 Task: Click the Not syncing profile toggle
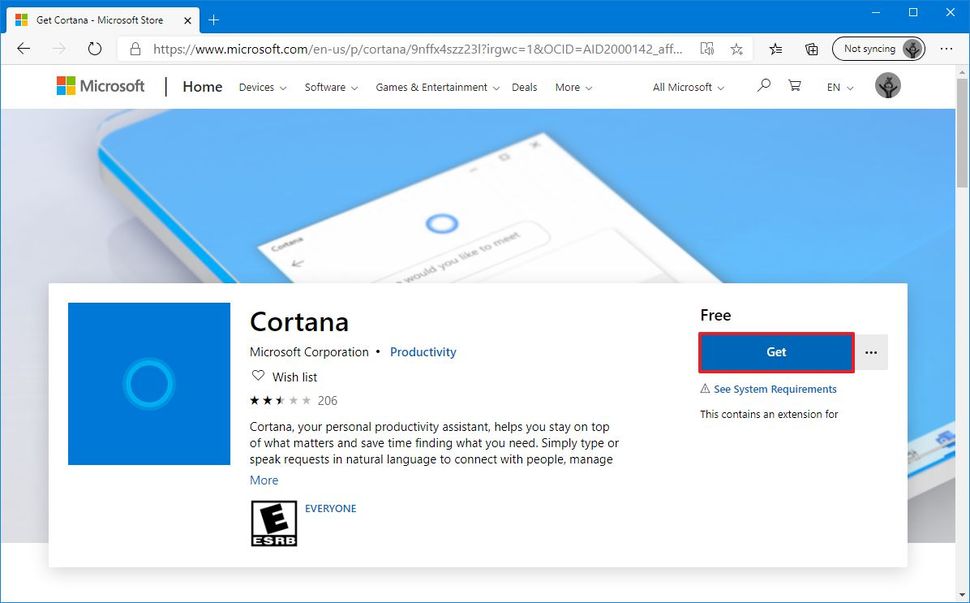[878, 48]
